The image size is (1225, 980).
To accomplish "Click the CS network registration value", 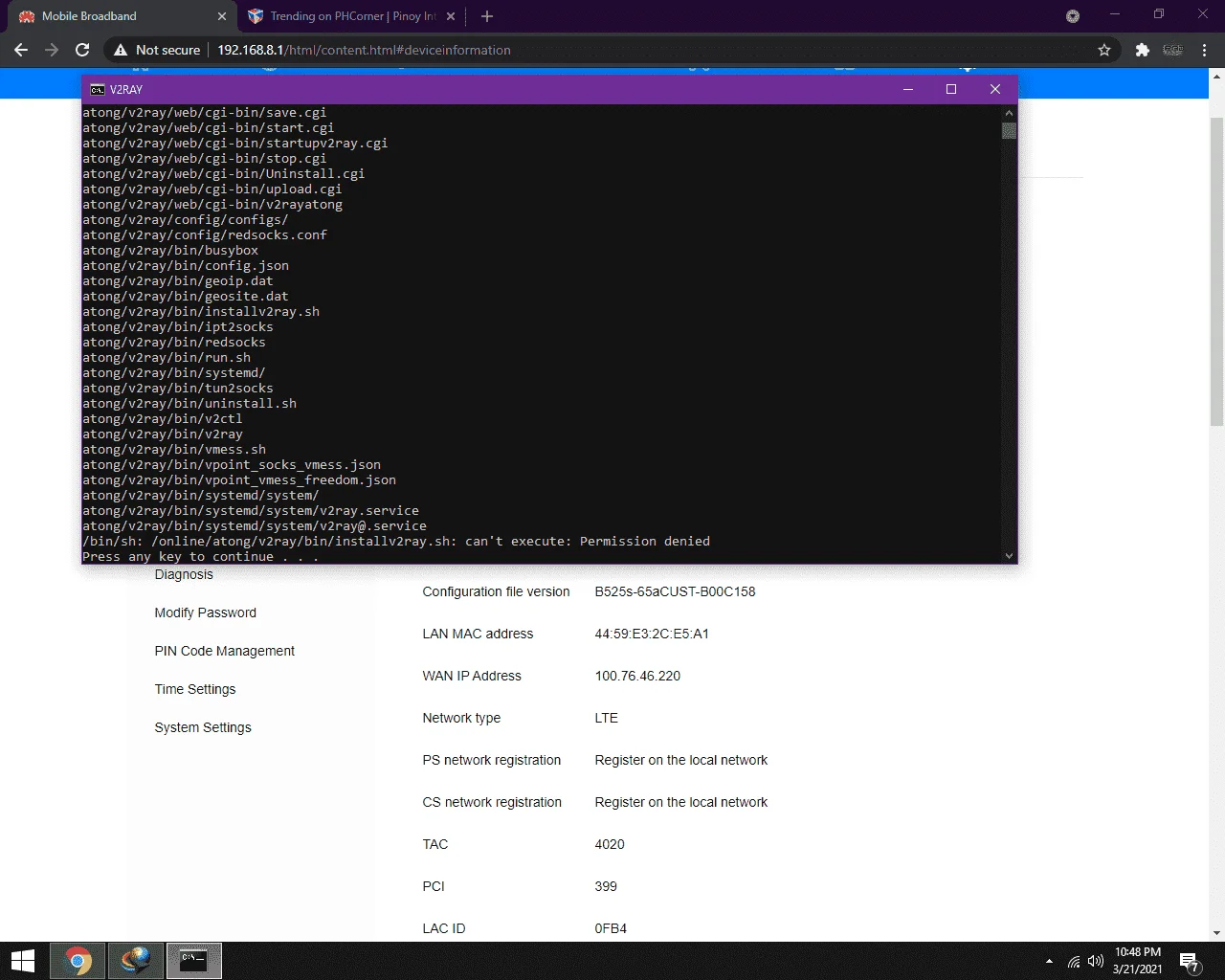I will click(680, 802).
